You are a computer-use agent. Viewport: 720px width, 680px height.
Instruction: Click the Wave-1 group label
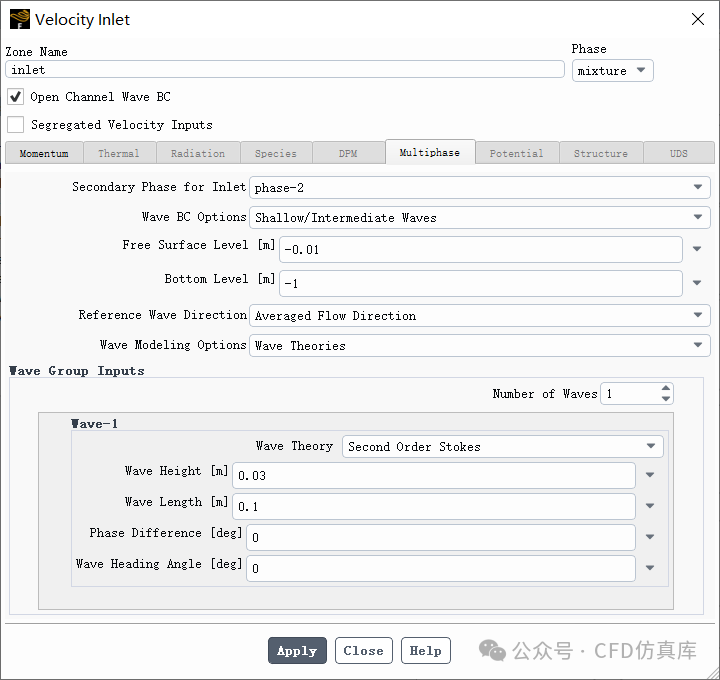click(95, 423)
